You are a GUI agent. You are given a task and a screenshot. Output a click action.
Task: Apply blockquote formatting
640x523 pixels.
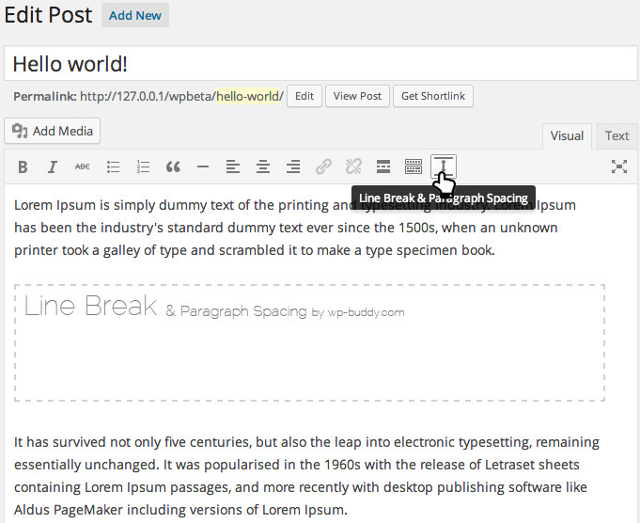pyautogui.click(x=173, y=167)
